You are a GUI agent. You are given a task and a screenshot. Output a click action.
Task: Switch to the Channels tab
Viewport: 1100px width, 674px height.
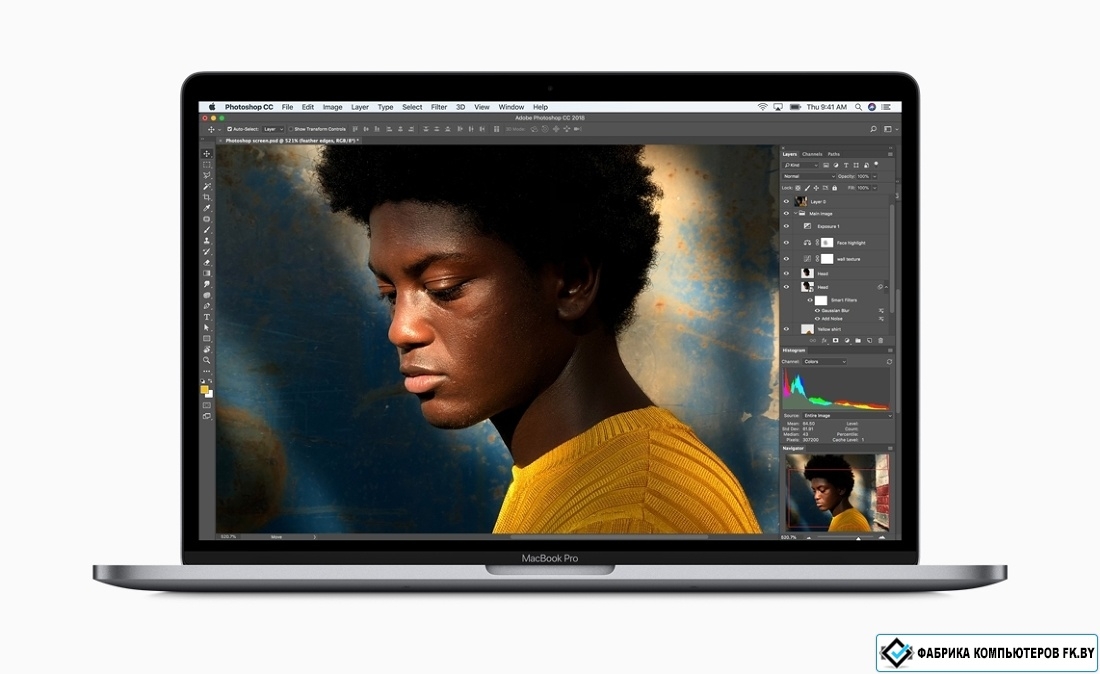pyautogui.click(x=812, y=154)
